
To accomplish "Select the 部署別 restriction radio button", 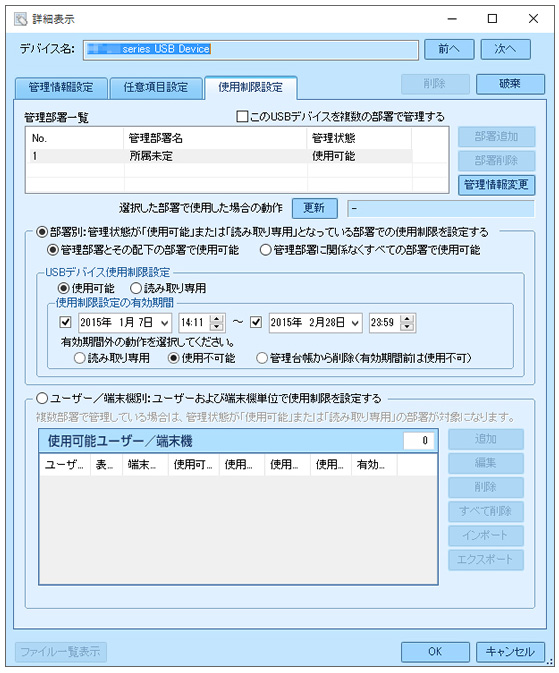I will (x=42, y=232).
